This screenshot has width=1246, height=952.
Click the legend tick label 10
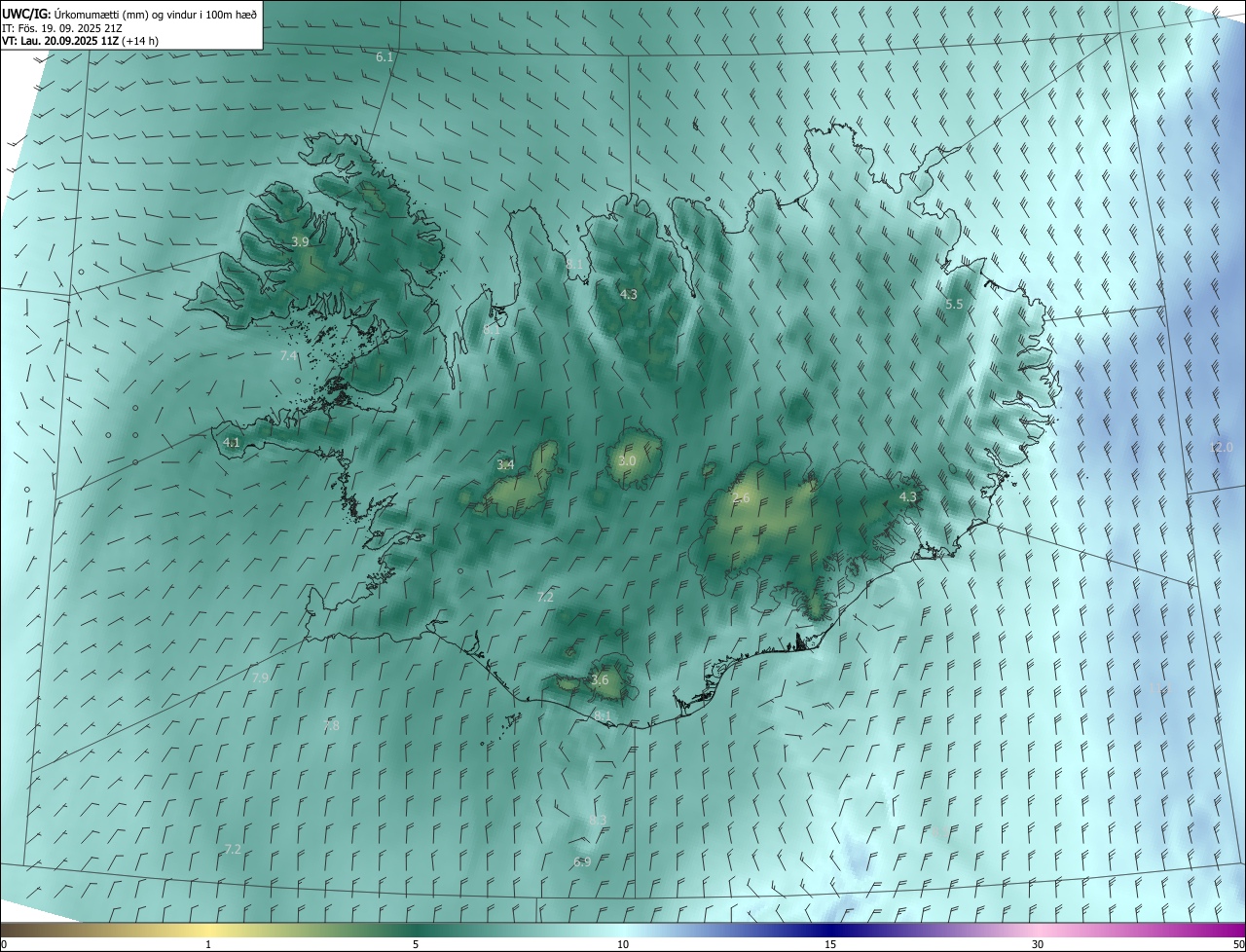click(x=623, y=945)
